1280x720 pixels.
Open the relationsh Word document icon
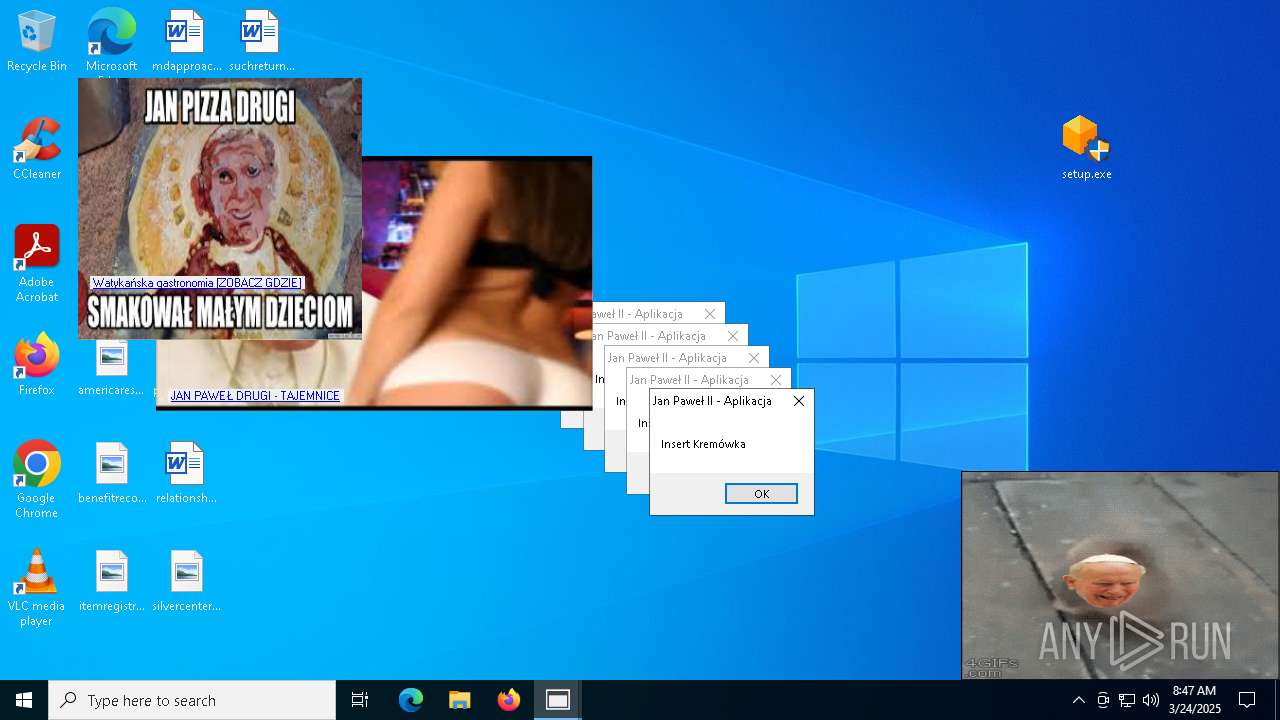(186, 473)
